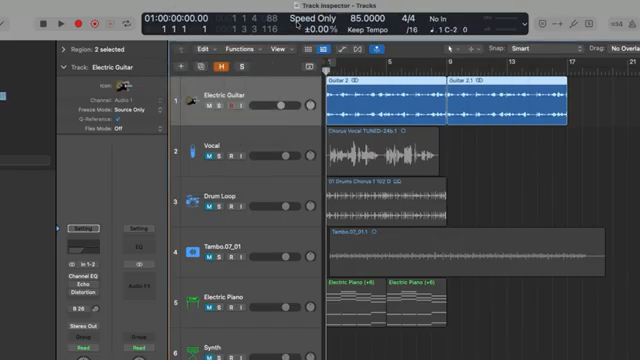Solo the Electric Guitar track
This screenshot has width=640, height=360.
pyautogui.click(x=219, y=106)
